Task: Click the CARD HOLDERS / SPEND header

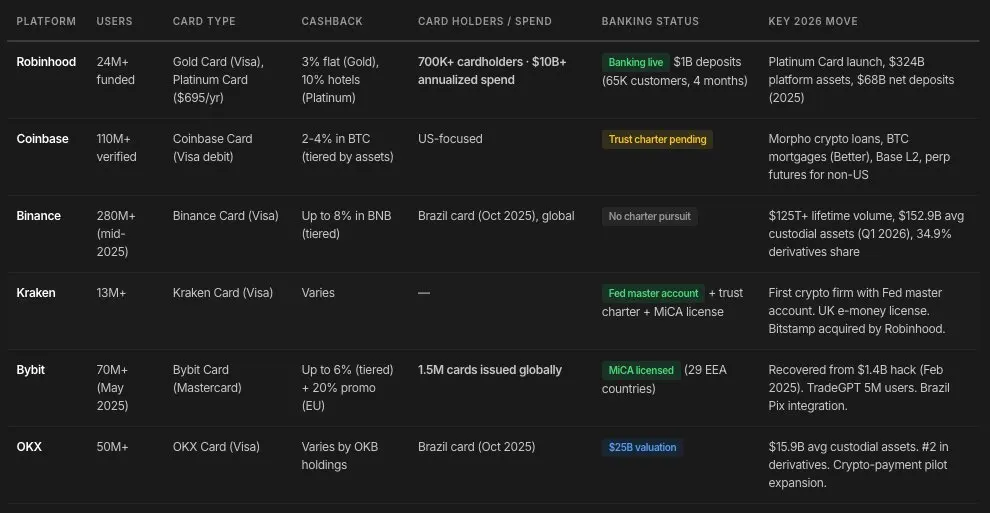Action: pos(484,21)
